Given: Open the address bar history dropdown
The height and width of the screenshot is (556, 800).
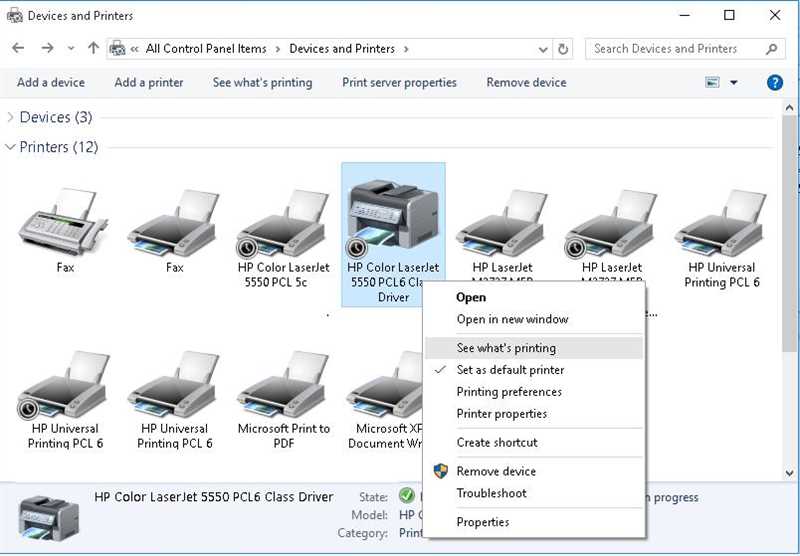Looking at the screenshot, I should tap(543, 49).
